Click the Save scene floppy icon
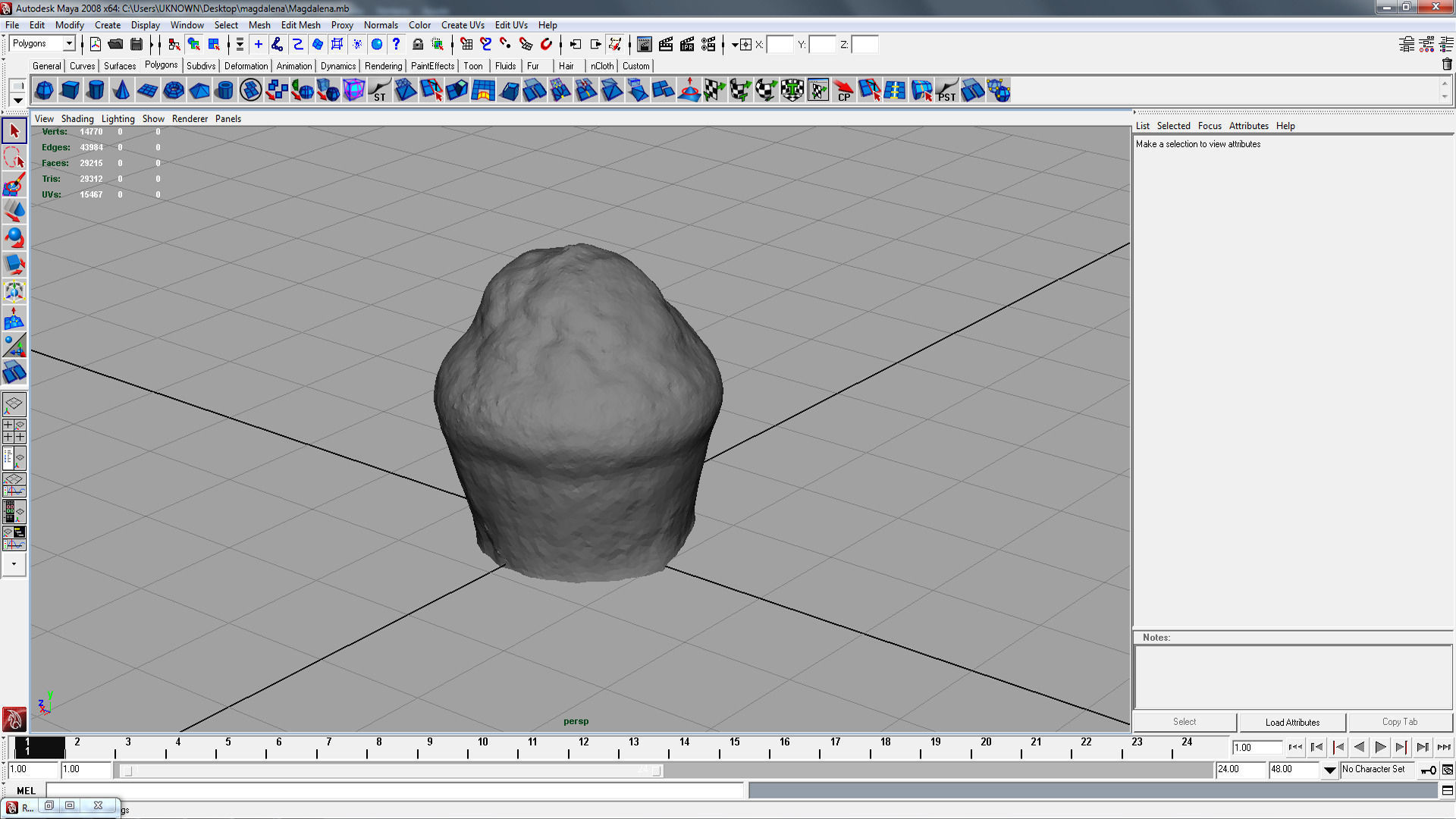Screen dimensions: 1456x819 coord(136,44)
